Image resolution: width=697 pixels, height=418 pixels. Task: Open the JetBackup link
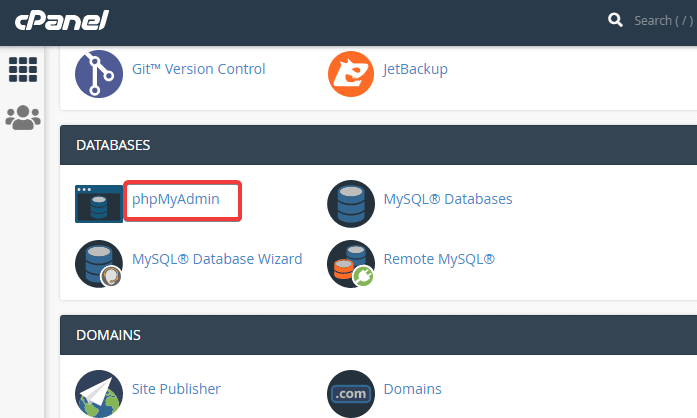point(415,69)
